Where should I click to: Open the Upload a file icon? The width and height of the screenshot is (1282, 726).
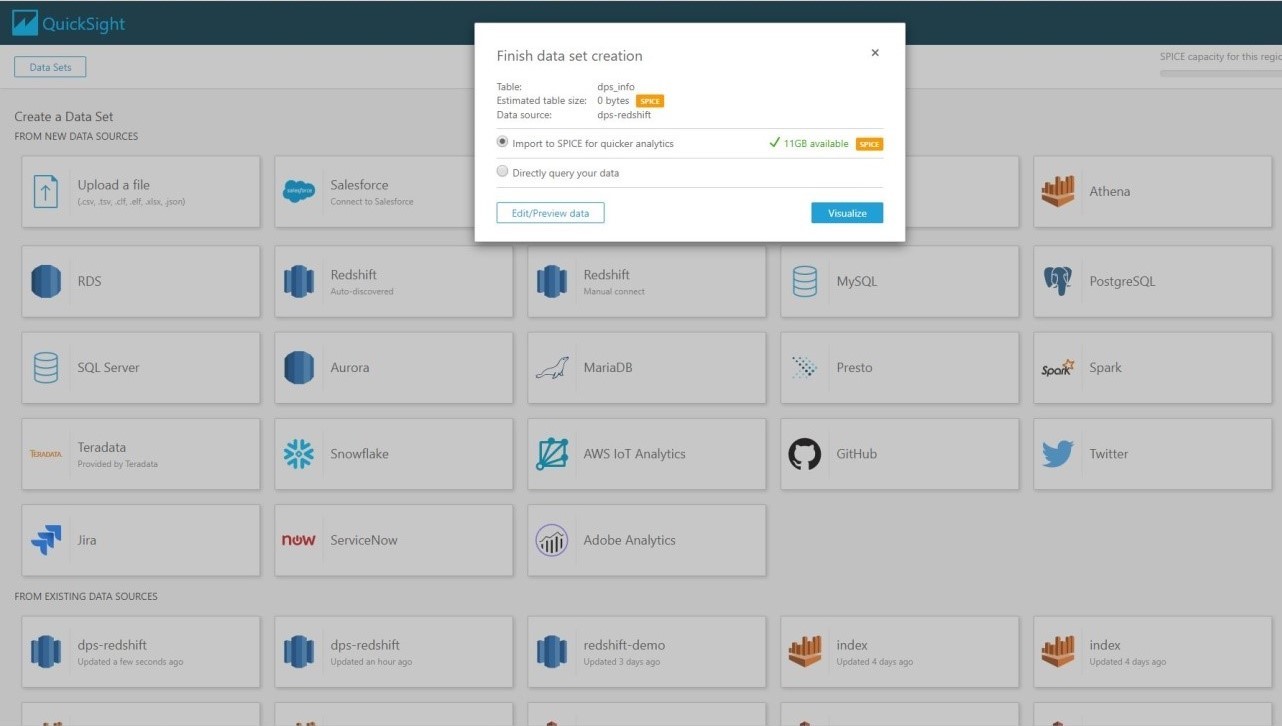click(46, 191)
